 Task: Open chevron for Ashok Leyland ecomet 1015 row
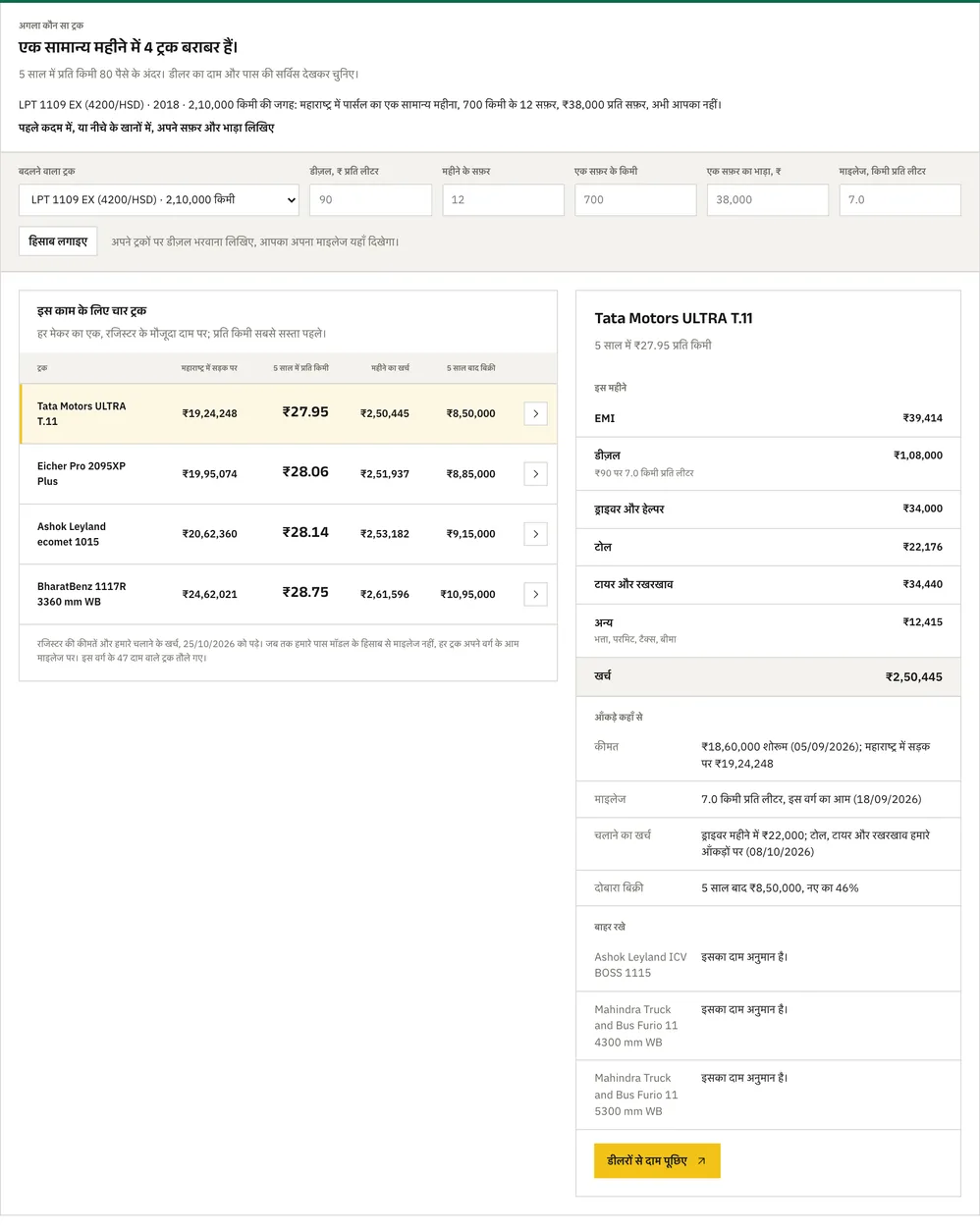pyautogui.click(x=535, y=534)
